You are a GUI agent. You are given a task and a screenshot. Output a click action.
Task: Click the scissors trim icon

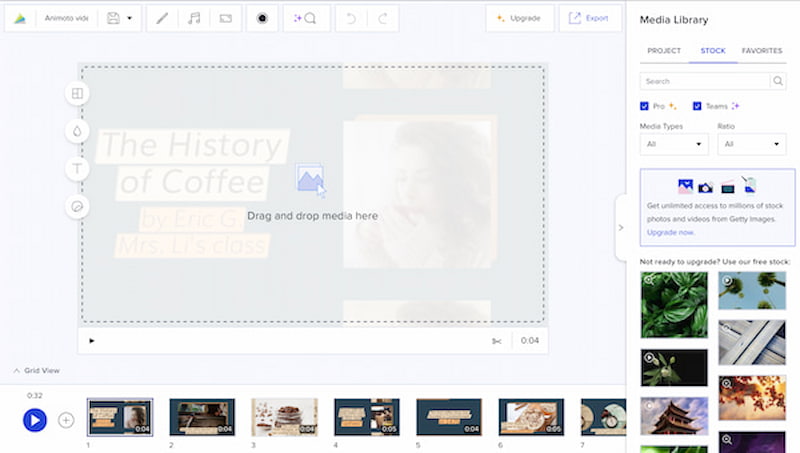click(x=496, y=341)
